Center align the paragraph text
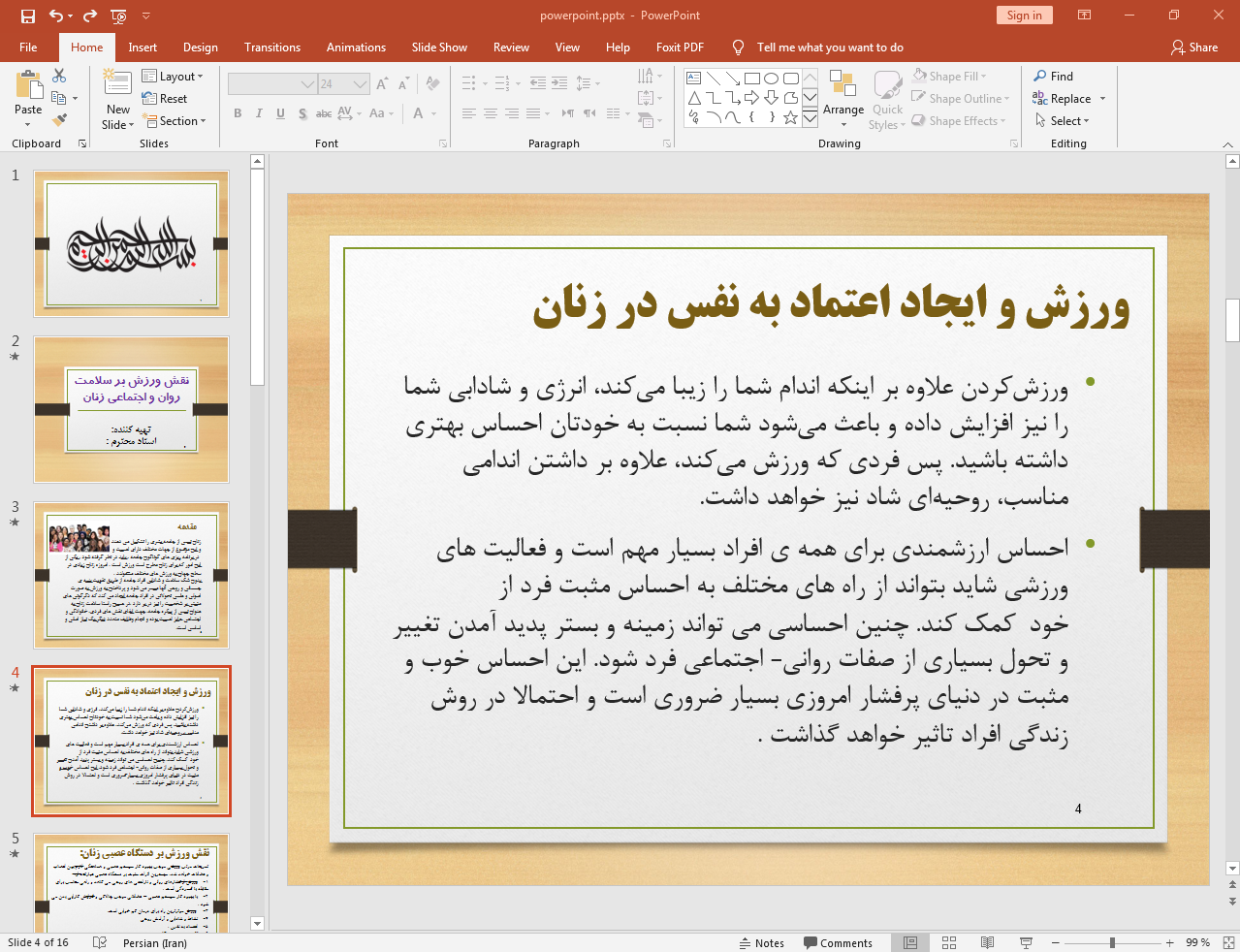 [x=490, y=113]
